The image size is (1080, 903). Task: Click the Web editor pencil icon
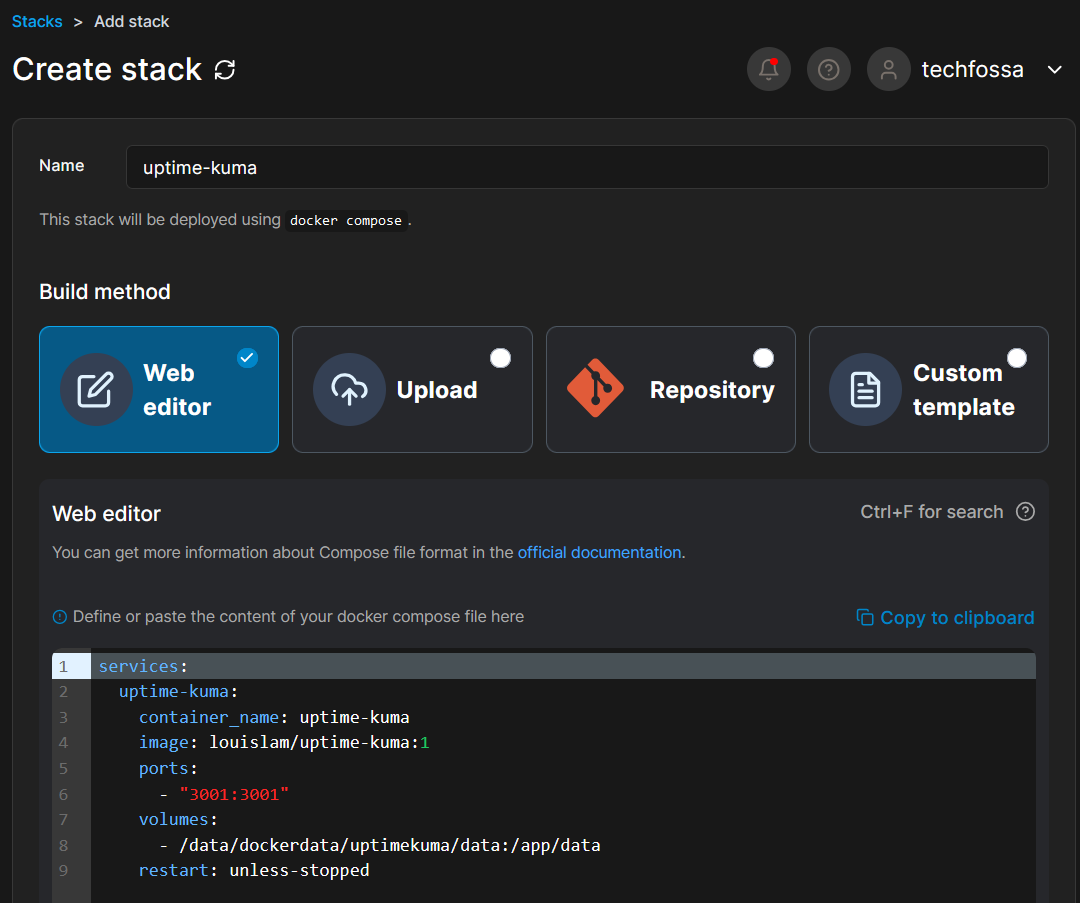(96, 390)
